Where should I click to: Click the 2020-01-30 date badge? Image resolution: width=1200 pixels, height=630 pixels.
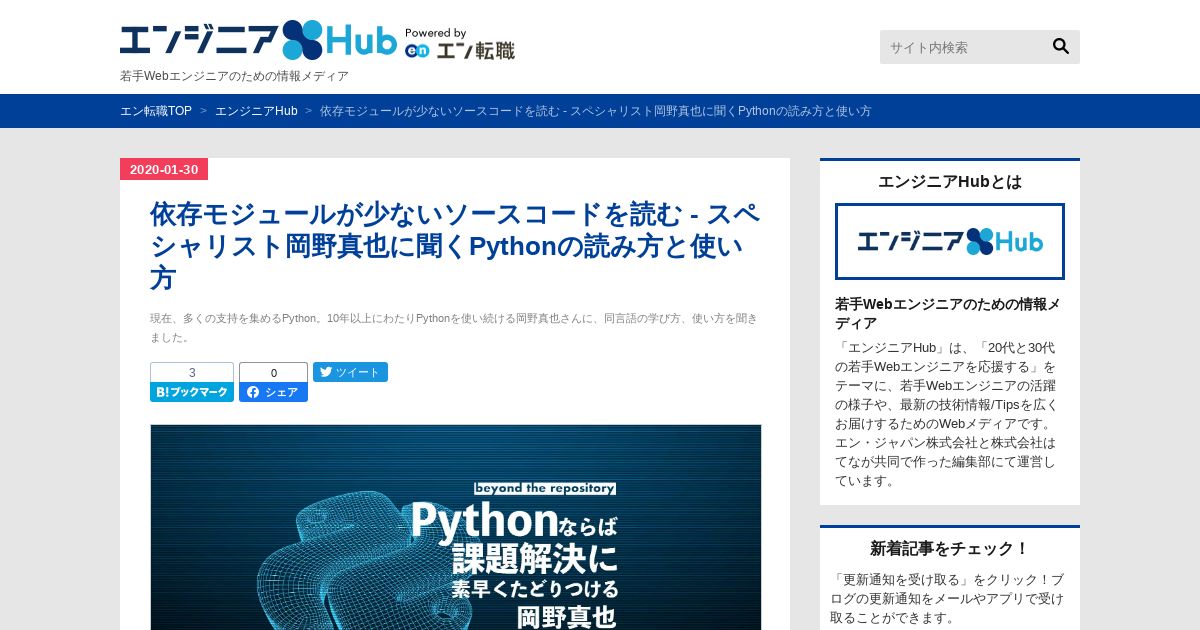pyautogui.click(x=164, y=169)
